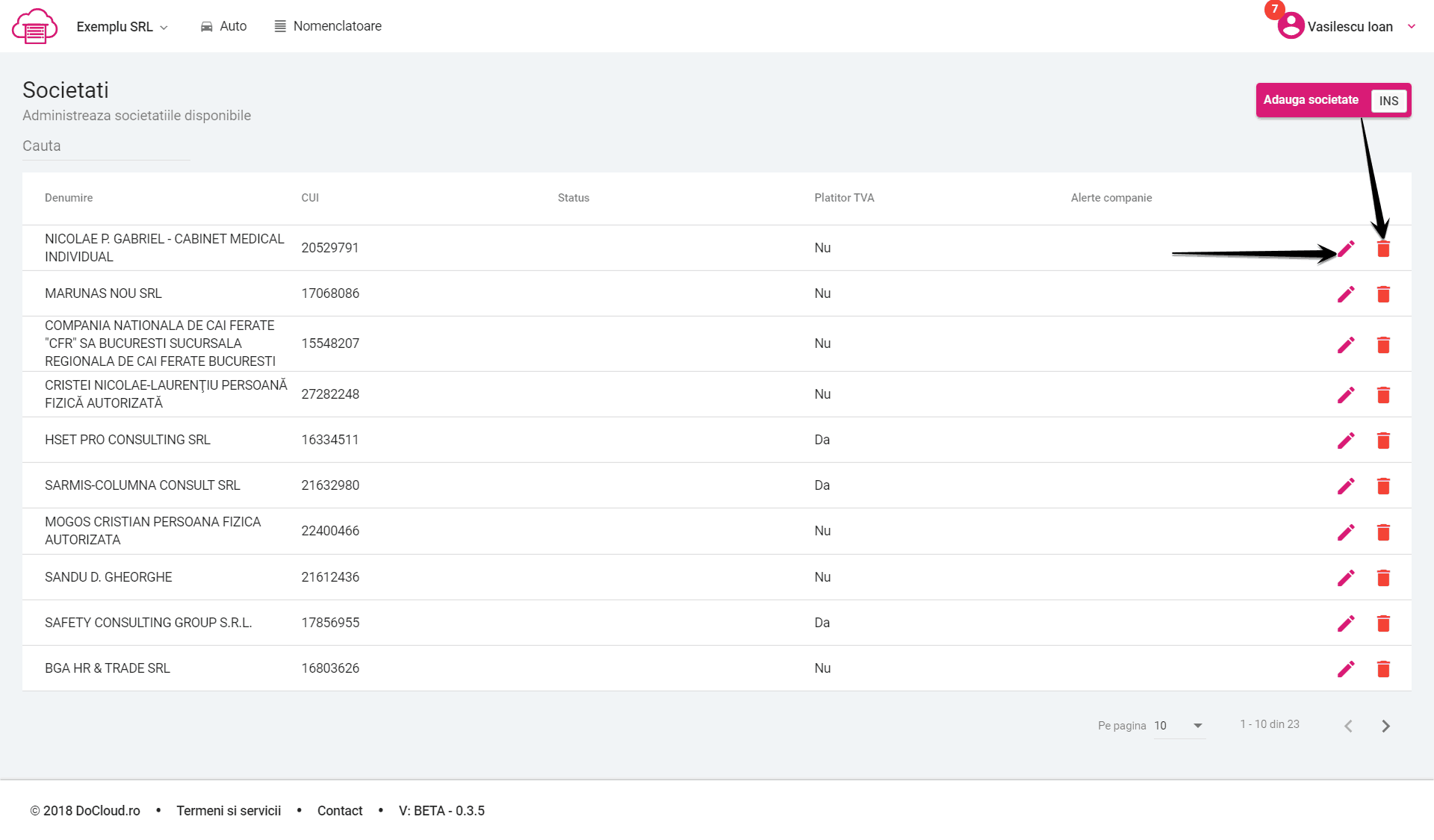The width and height of the screenshot is (1434, 840).
Task: Sort by Alerte companie column header
Action: point(1111,198)
